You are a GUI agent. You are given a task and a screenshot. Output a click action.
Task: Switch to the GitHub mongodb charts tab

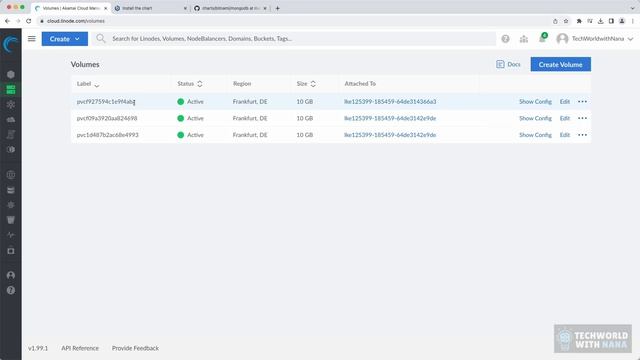(x=230, y=8)
